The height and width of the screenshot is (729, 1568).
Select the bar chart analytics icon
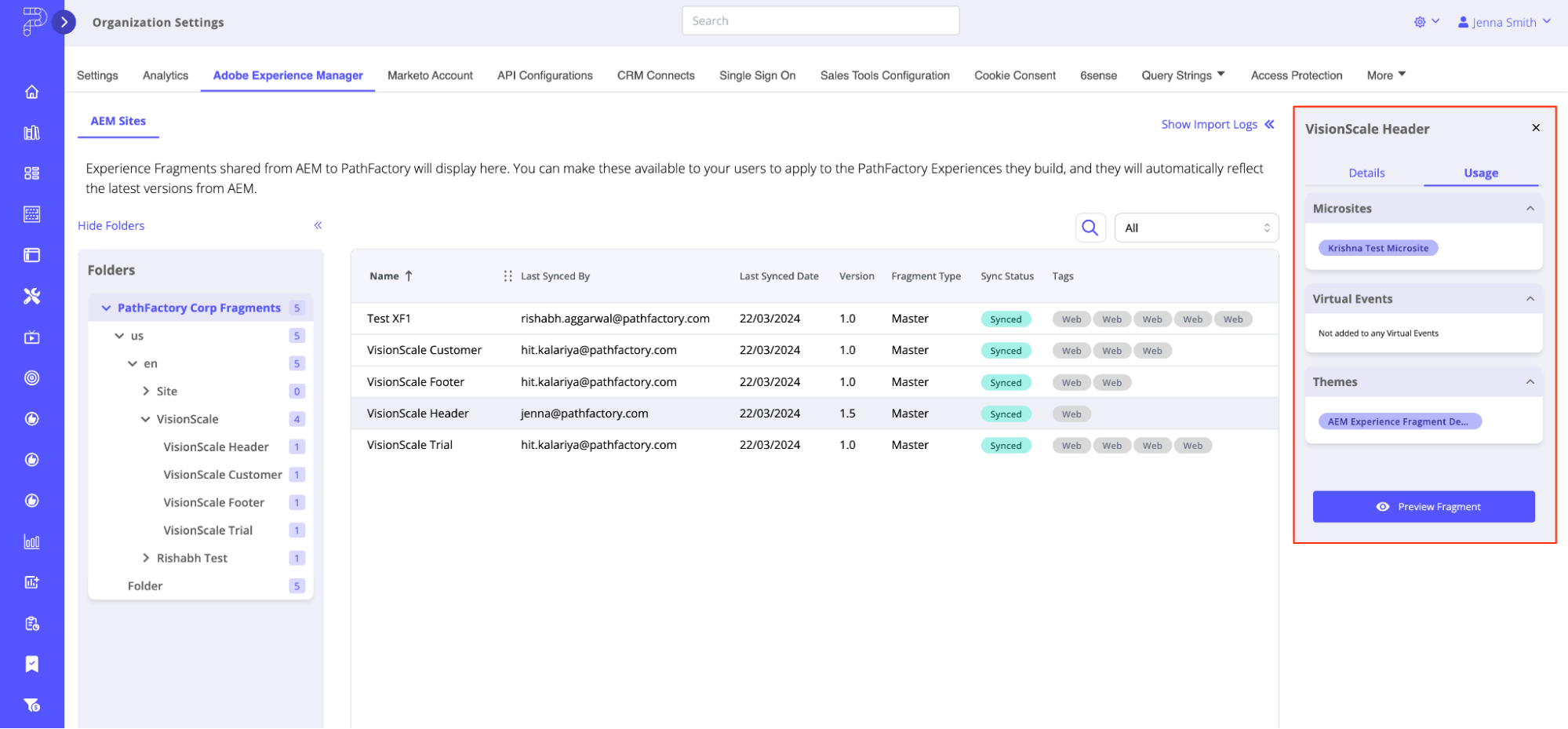click(32, 541)
